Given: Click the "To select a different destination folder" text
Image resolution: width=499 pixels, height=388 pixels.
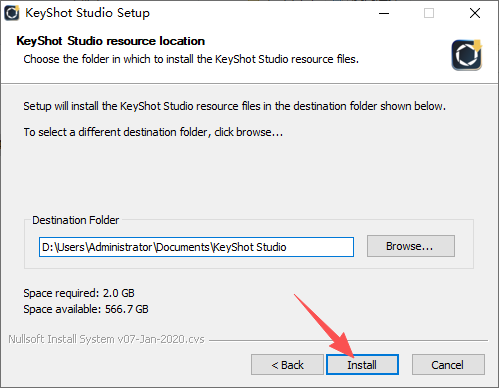Looking at the screenshot, I should 153,132.
